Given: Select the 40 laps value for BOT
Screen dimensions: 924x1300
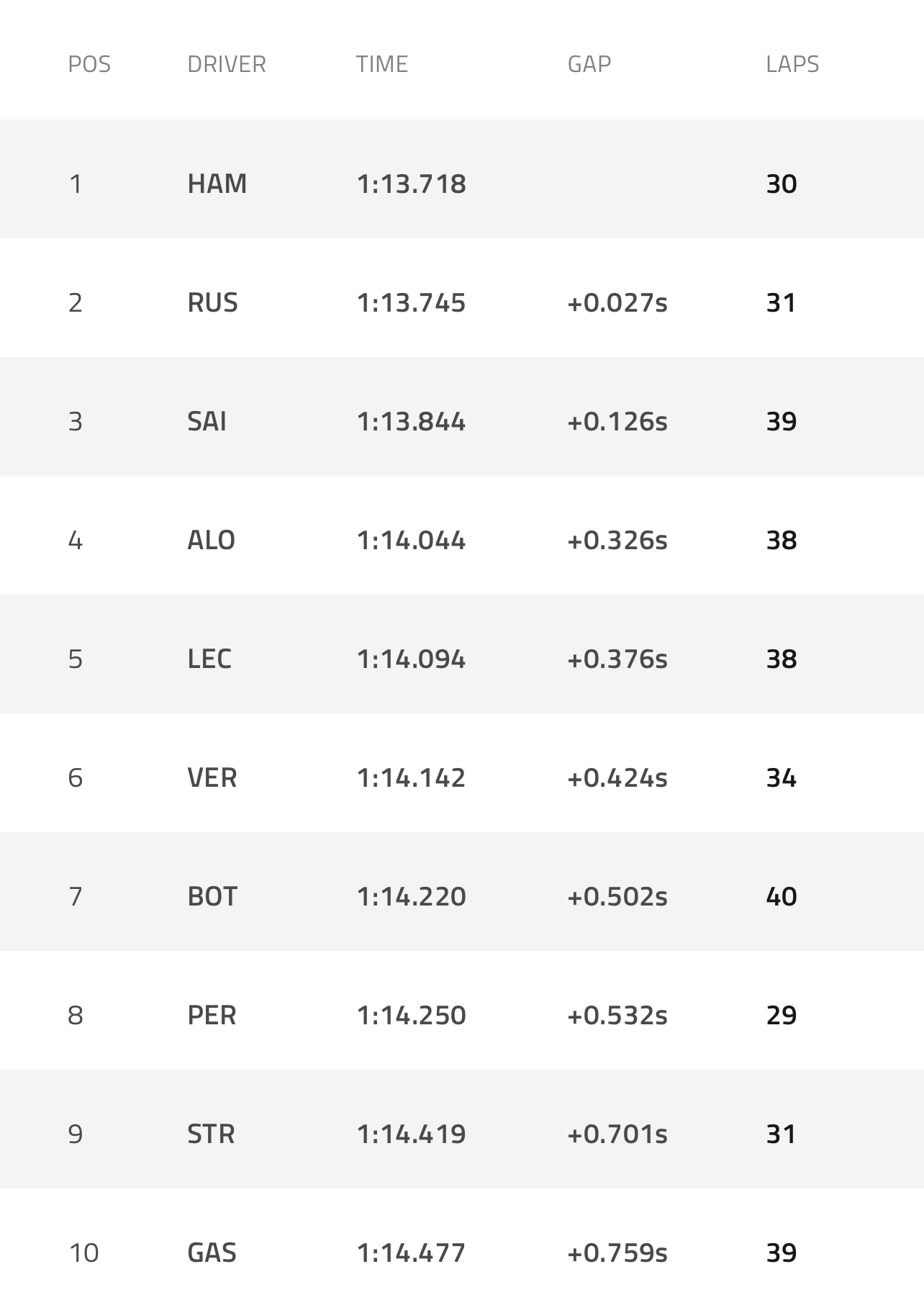Looking at the screenshot, I should [781, 897].
